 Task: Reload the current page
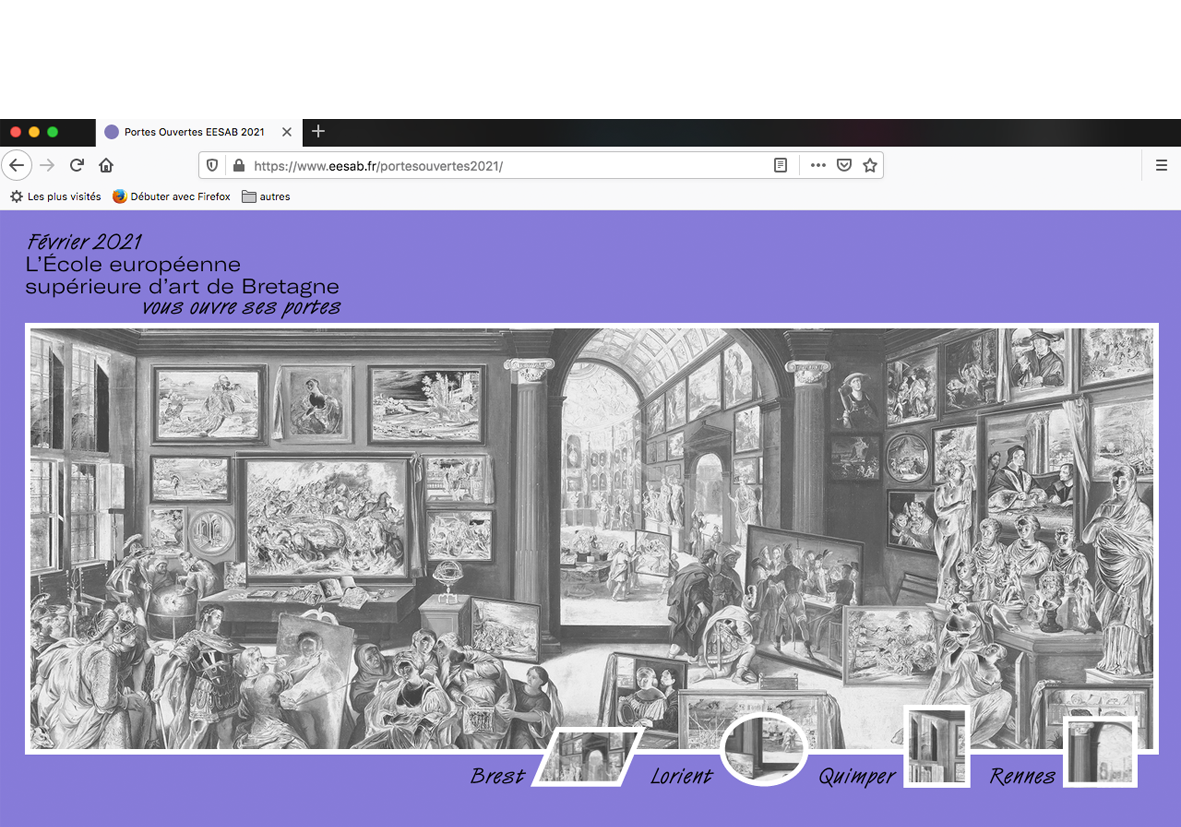pos(76,165)
